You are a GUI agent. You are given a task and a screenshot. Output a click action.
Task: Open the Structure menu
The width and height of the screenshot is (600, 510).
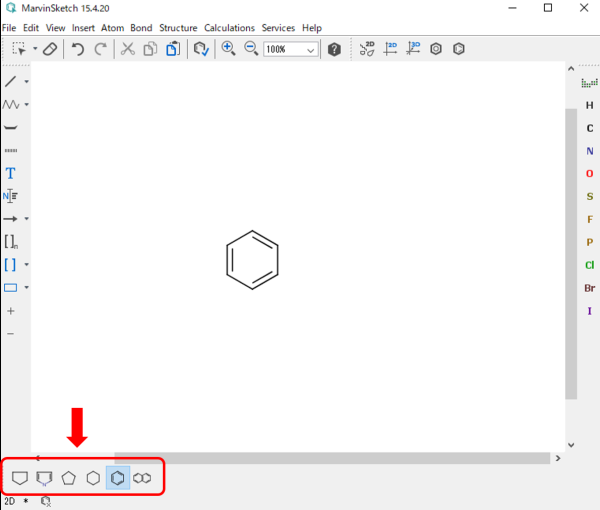click(178, 28)
